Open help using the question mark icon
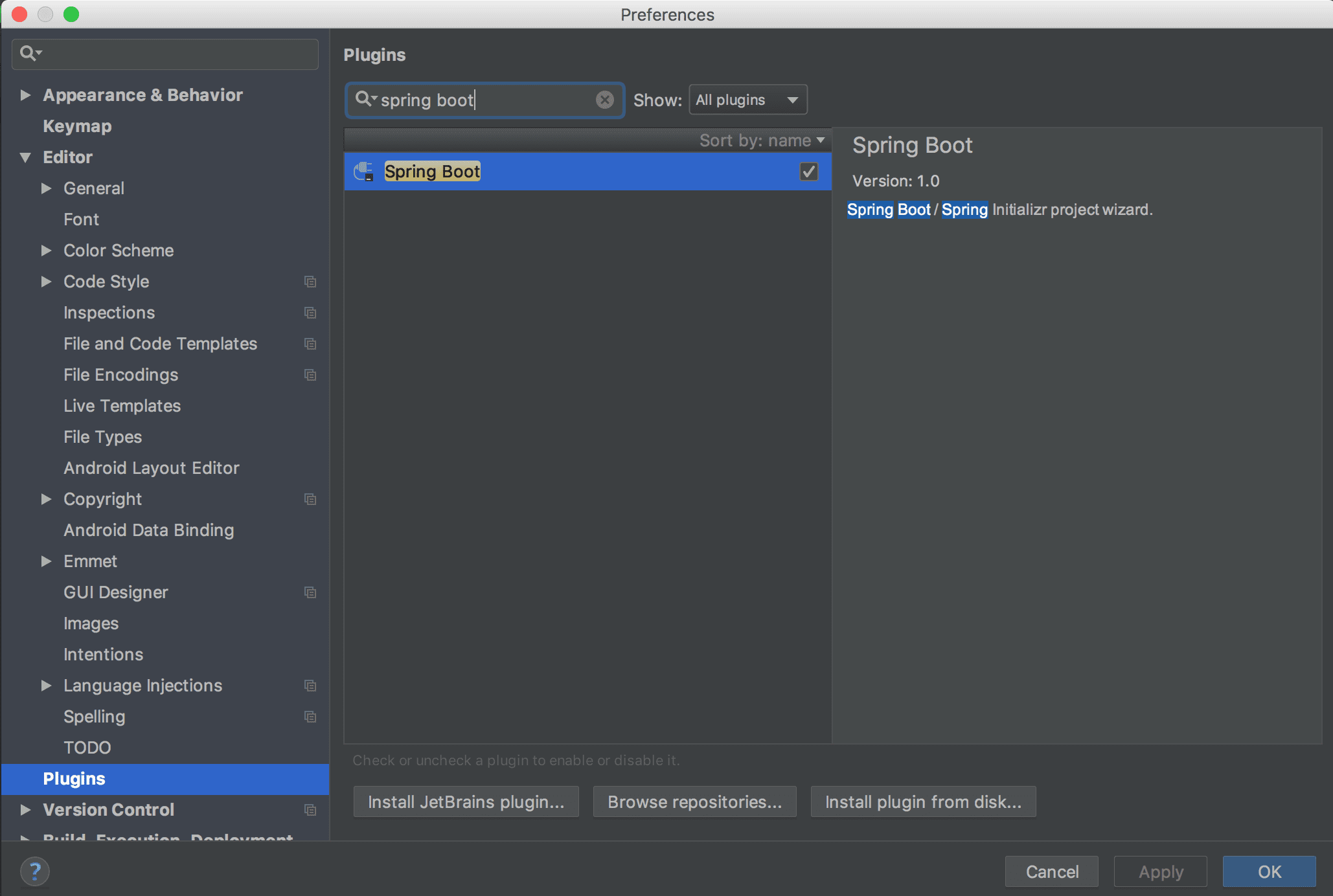Image resolution: width=1333 pixels, height=896 pixels. click(35, 871)
